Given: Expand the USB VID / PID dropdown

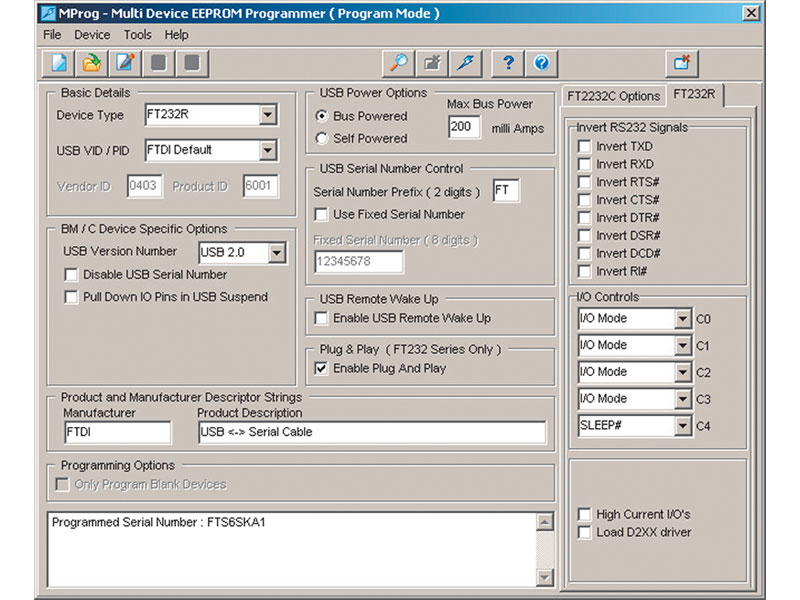Looking at the screenshot, I should (267, 150).
